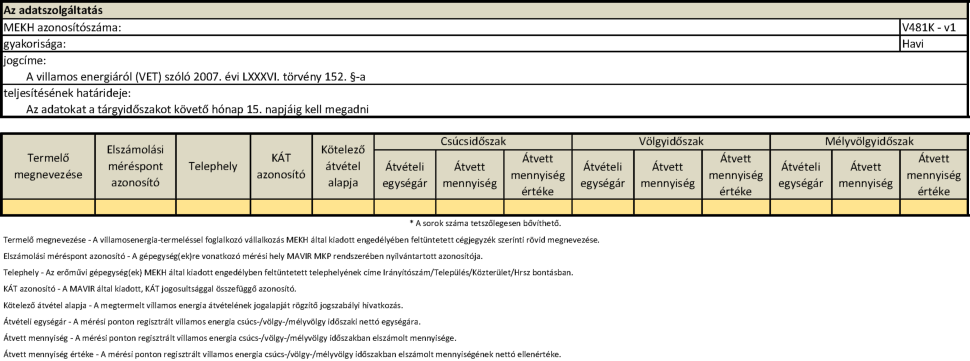970x361 pixels.
Task: Select yellow cell under Völgyidőszak Átvételi egységár
Action: click(x=603, y=207)
